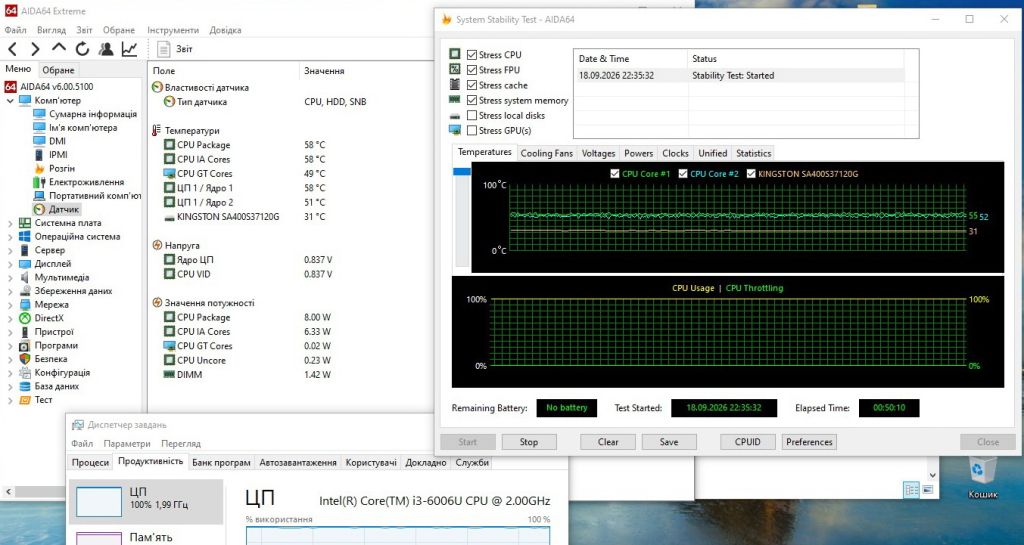Go up one level with the toolbar arrow
This screenshot has height=545, width=1024.
pos(59,48)
